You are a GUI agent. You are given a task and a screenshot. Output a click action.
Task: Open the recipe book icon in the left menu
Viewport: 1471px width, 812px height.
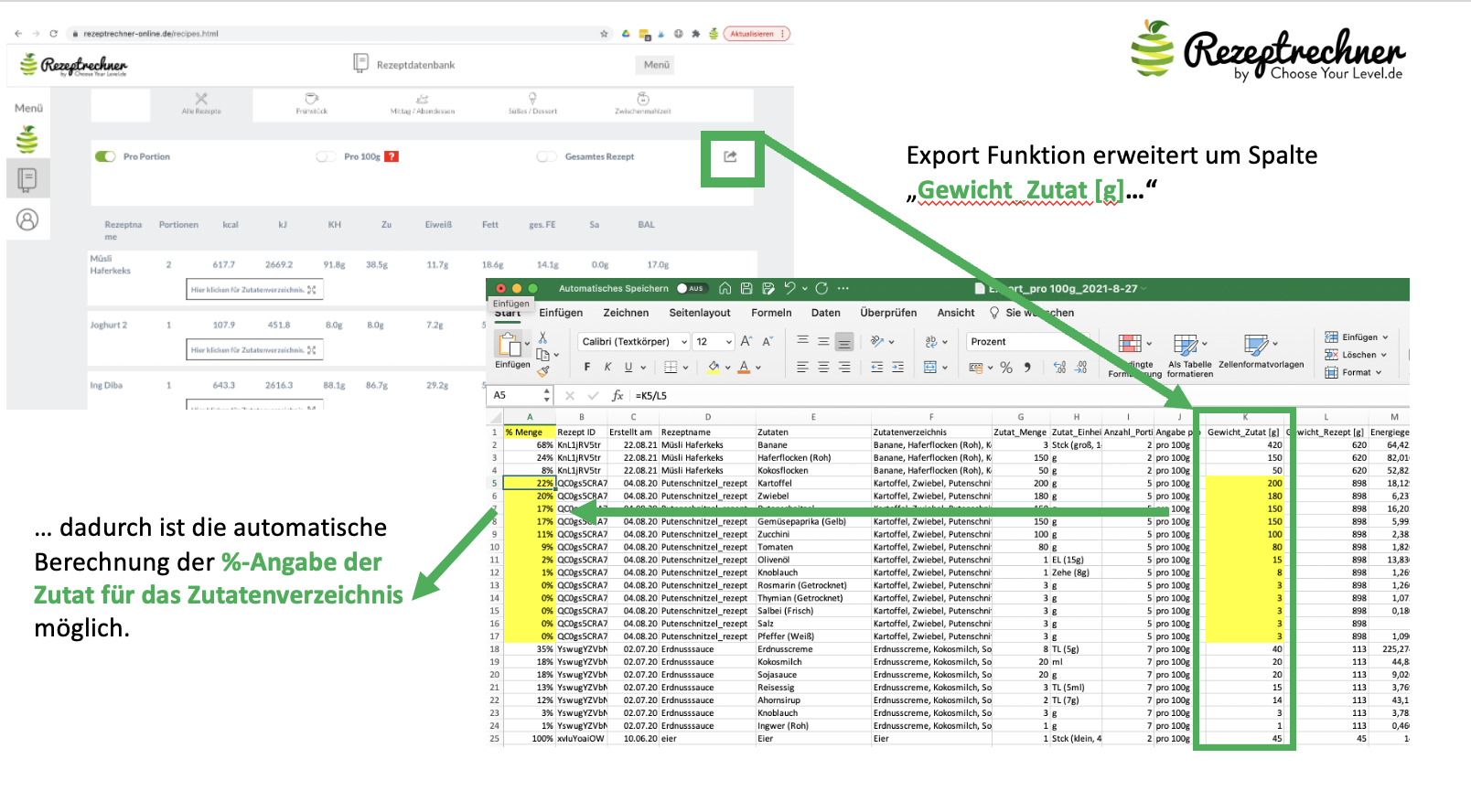click(x=27, y=179)
